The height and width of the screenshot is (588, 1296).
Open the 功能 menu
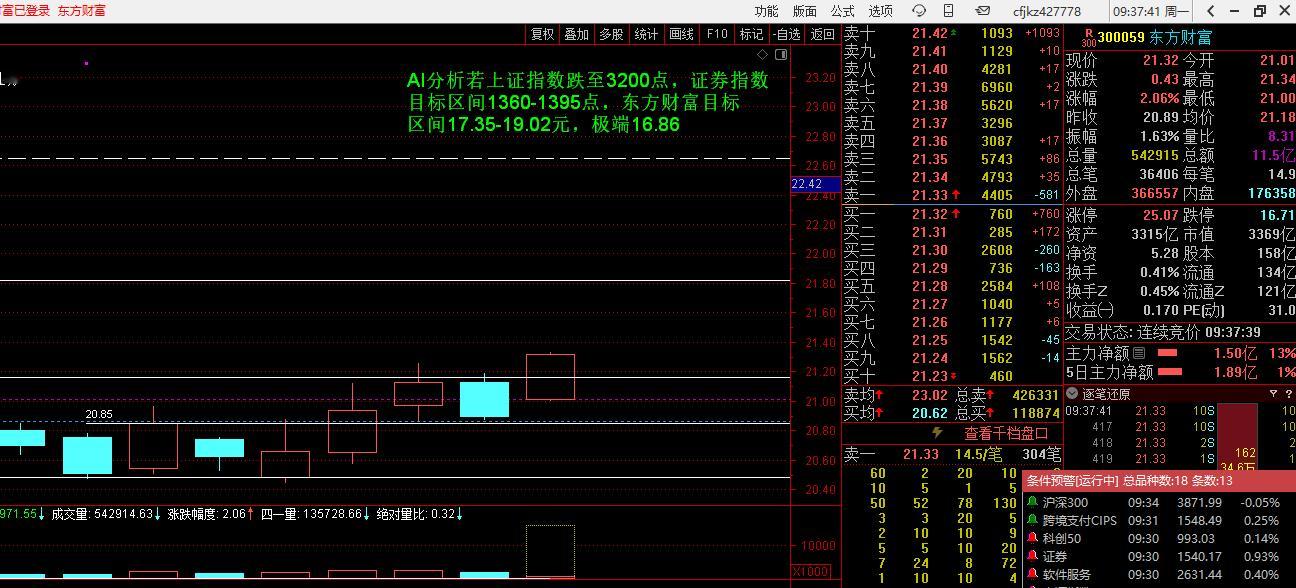point(766,11)
